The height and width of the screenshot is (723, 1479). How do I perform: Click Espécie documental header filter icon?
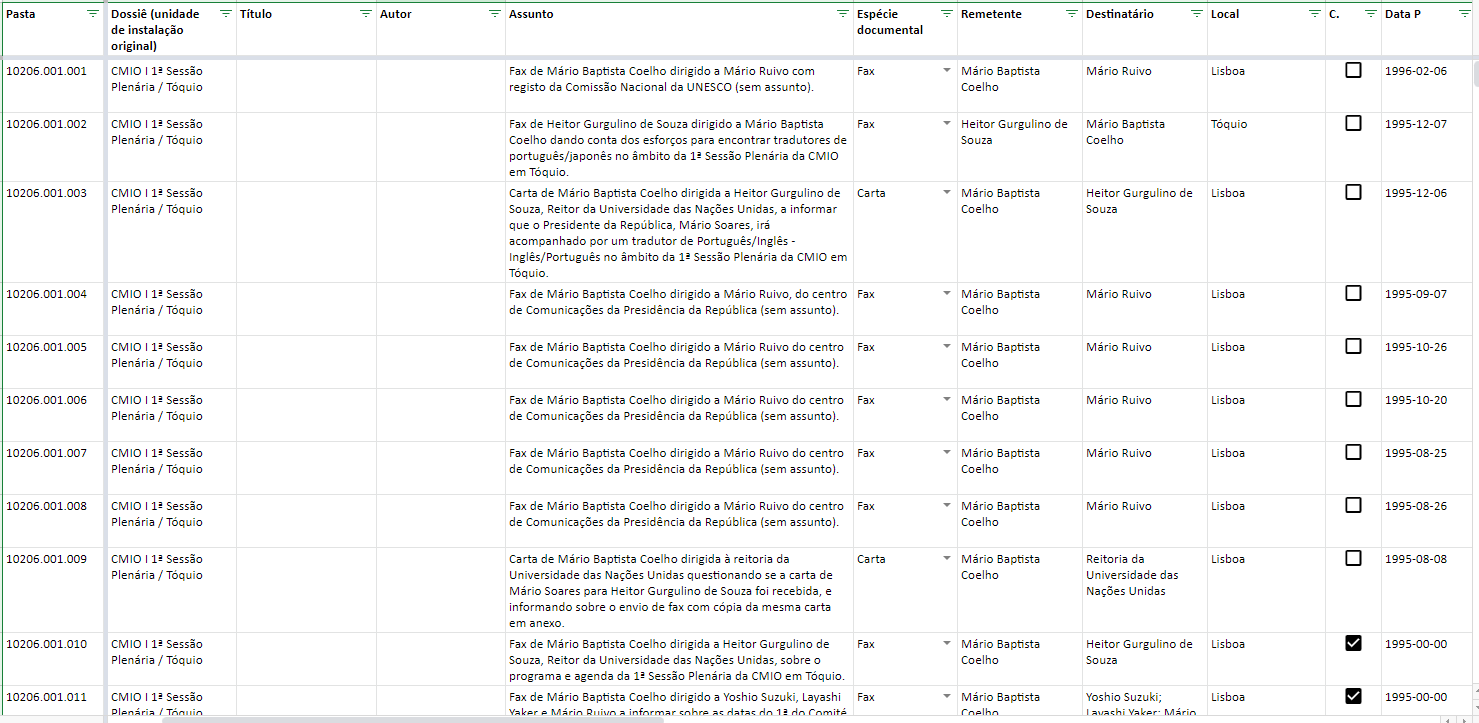tap(946, 14)
